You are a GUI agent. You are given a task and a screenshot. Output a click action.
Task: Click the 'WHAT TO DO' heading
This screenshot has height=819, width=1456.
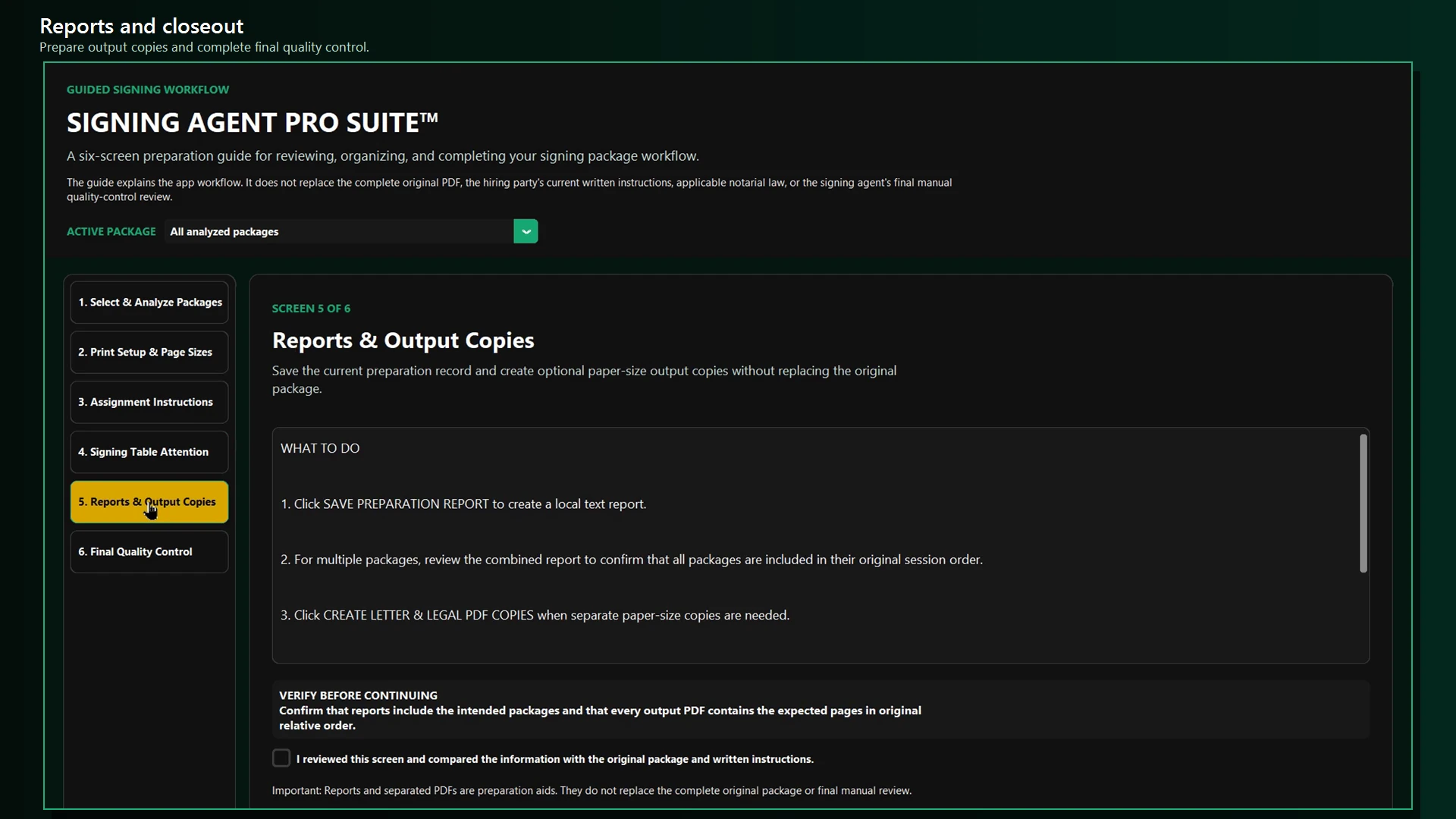coord(320,448)
